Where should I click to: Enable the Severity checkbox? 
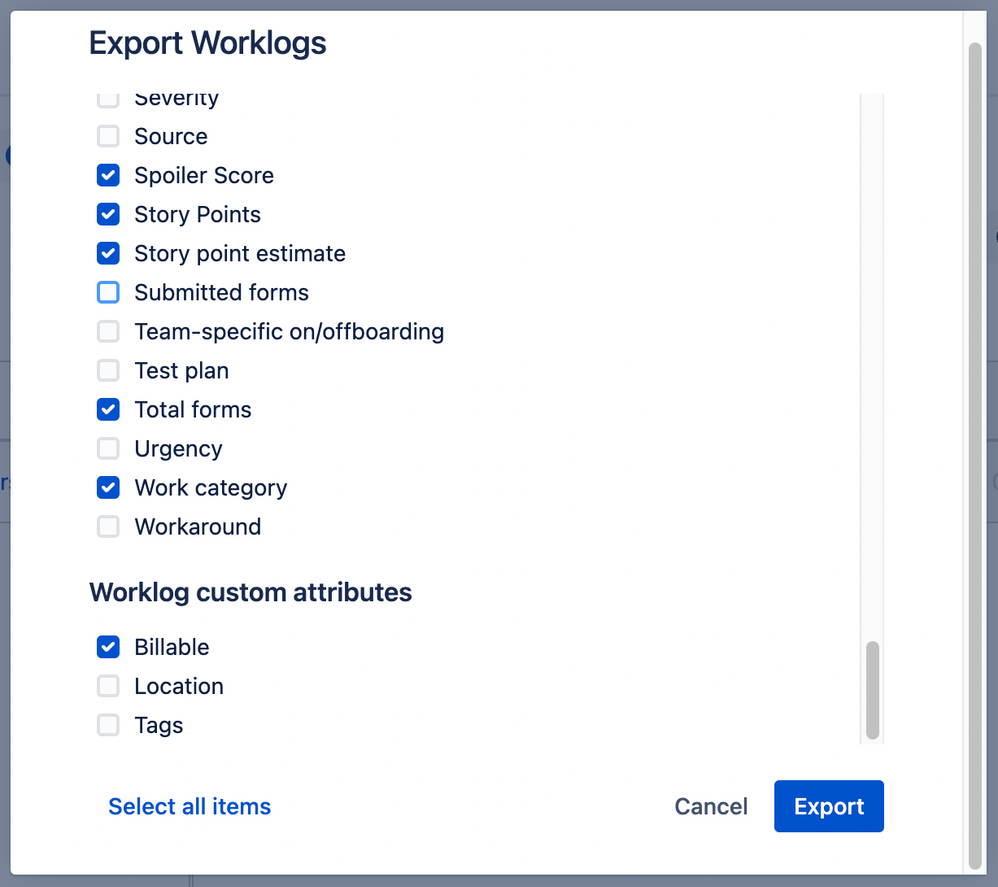tap(107, 97)
